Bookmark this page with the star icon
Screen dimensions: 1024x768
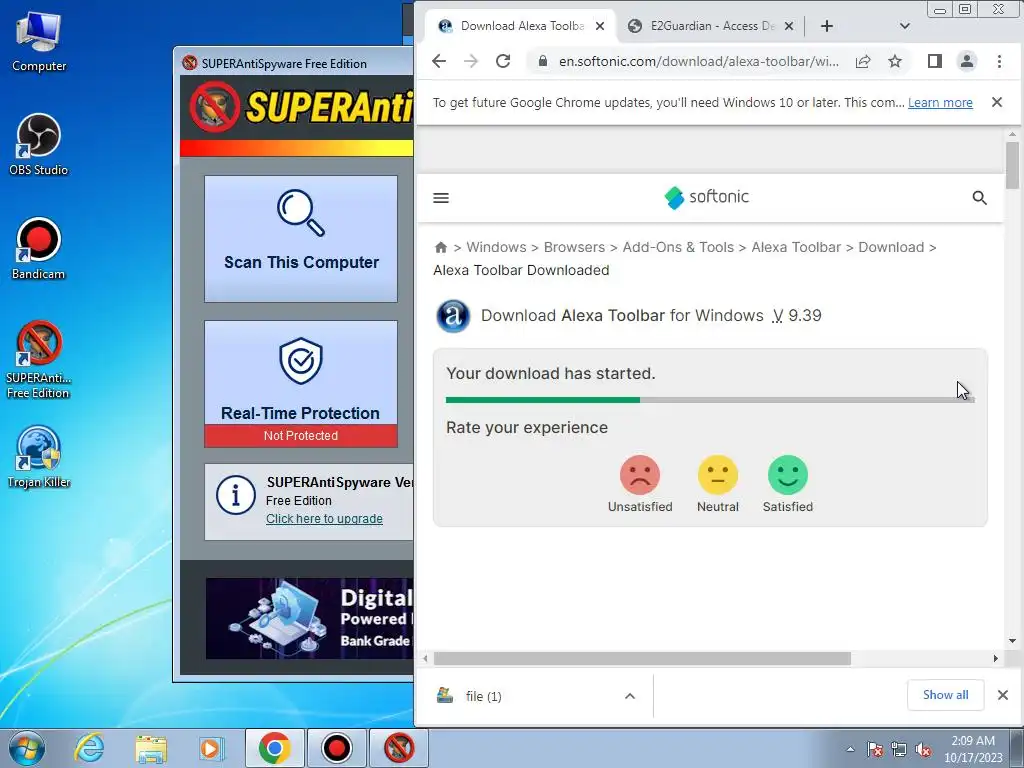[x=895, y=61]
